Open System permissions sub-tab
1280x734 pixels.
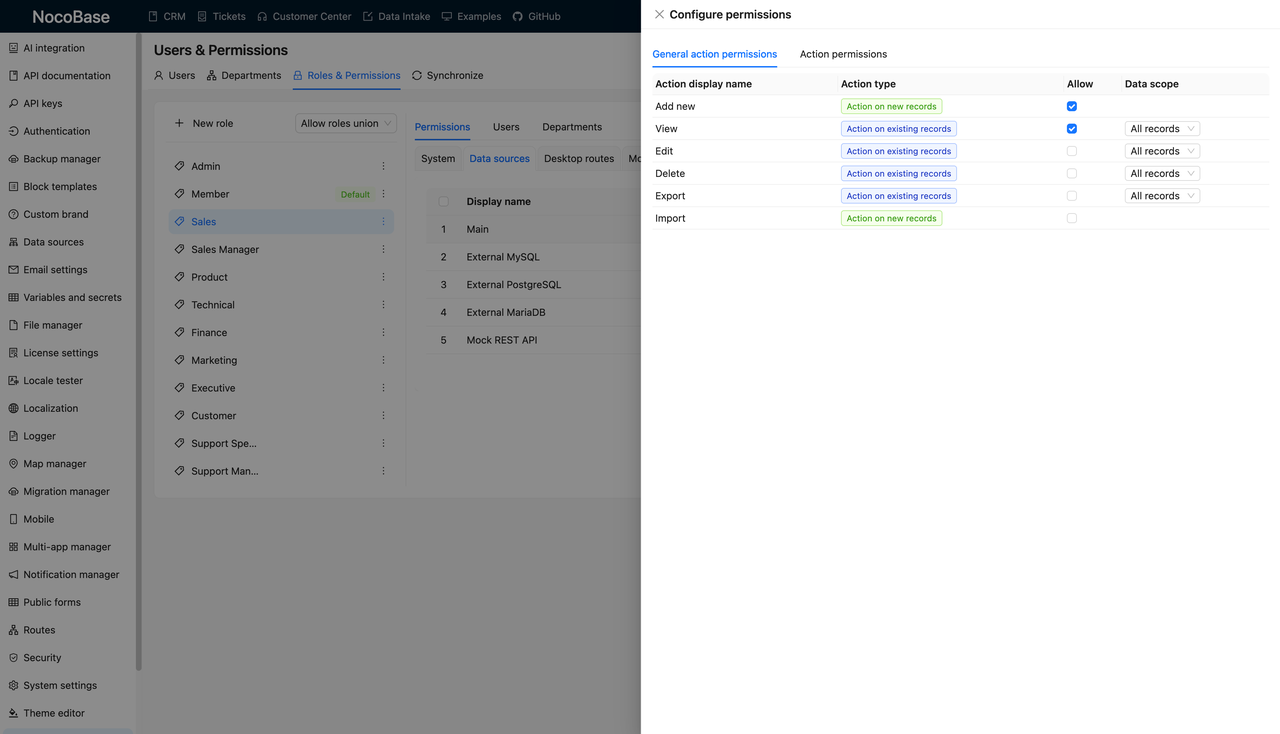tap(438, 158)
